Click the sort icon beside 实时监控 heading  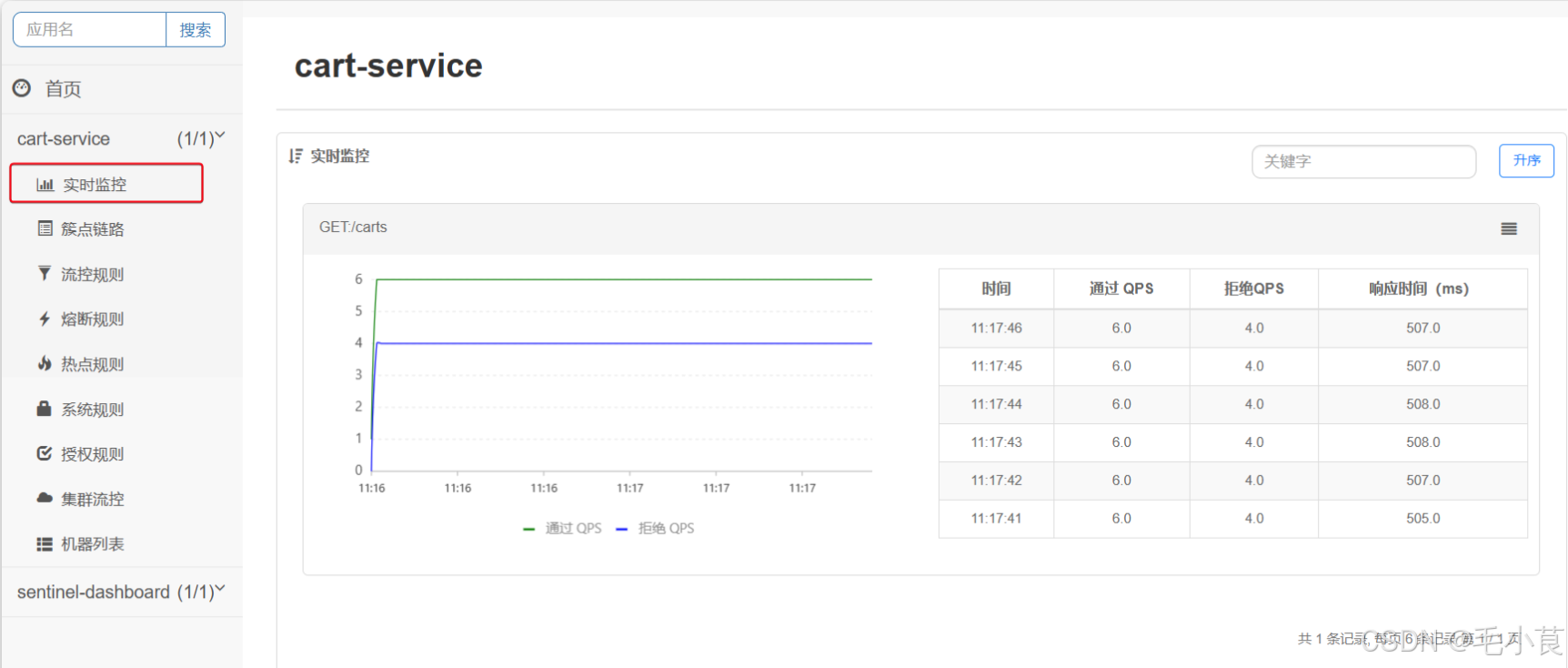(296, 156)
